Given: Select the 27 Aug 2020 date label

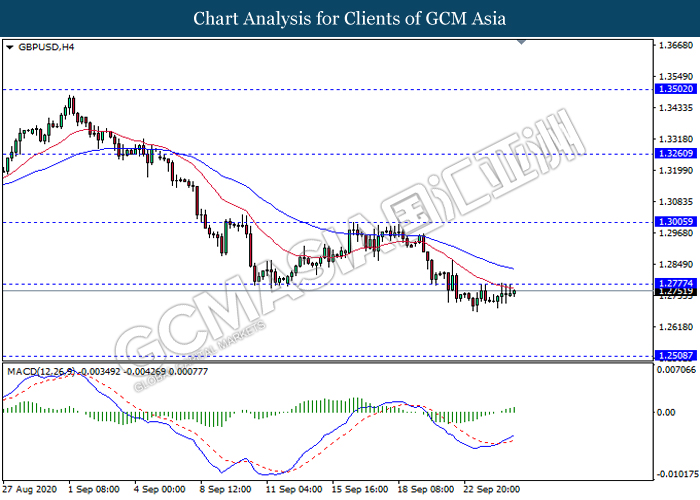Looking at the screenshot, I should click(28, 491).
